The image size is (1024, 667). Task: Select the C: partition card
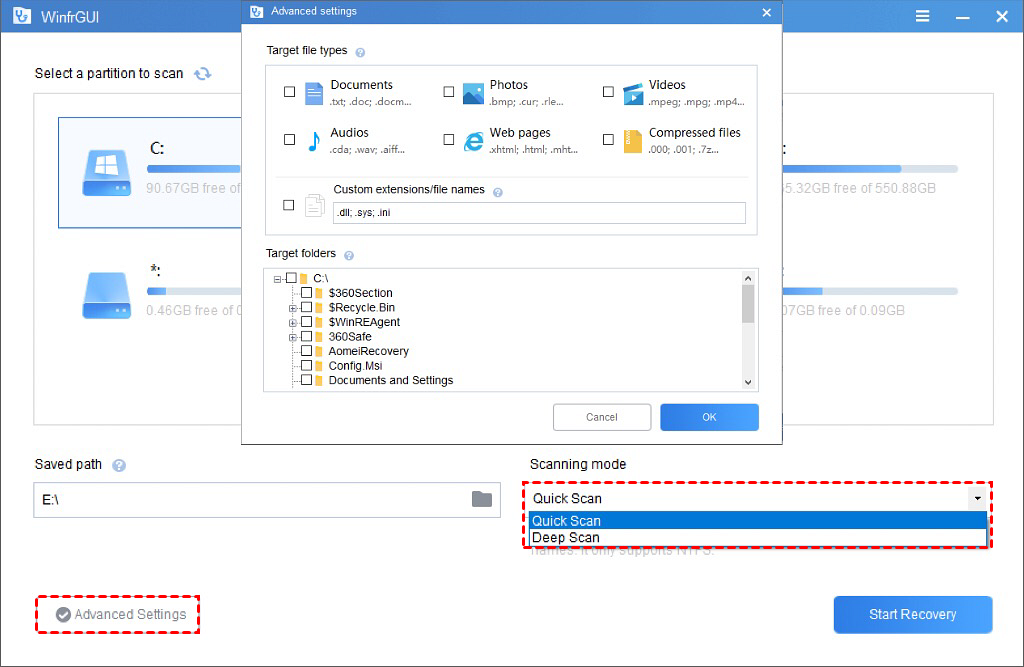pyautogui.click(x=150, y=173)
